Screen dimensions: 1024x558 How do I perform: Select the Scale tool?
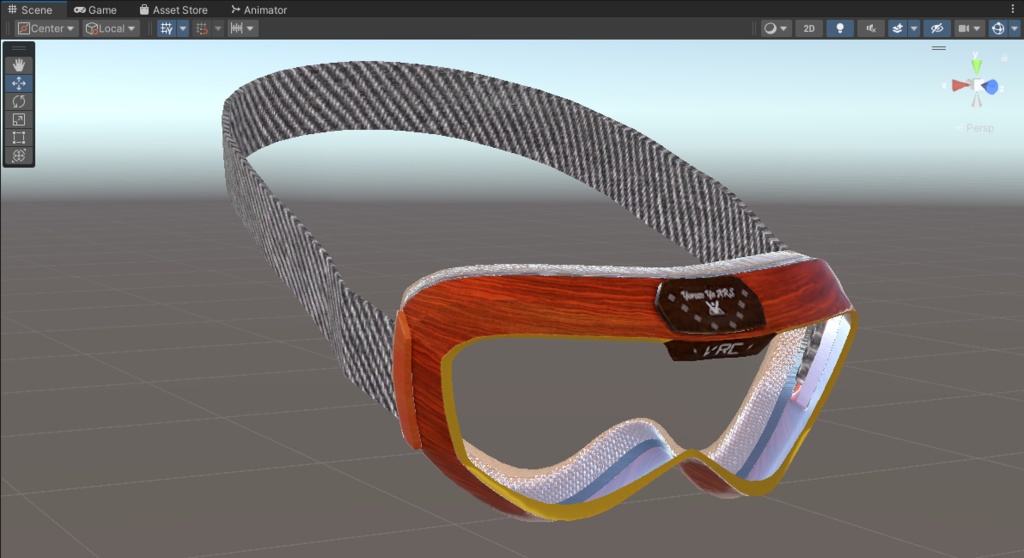(x=18, y=120)
